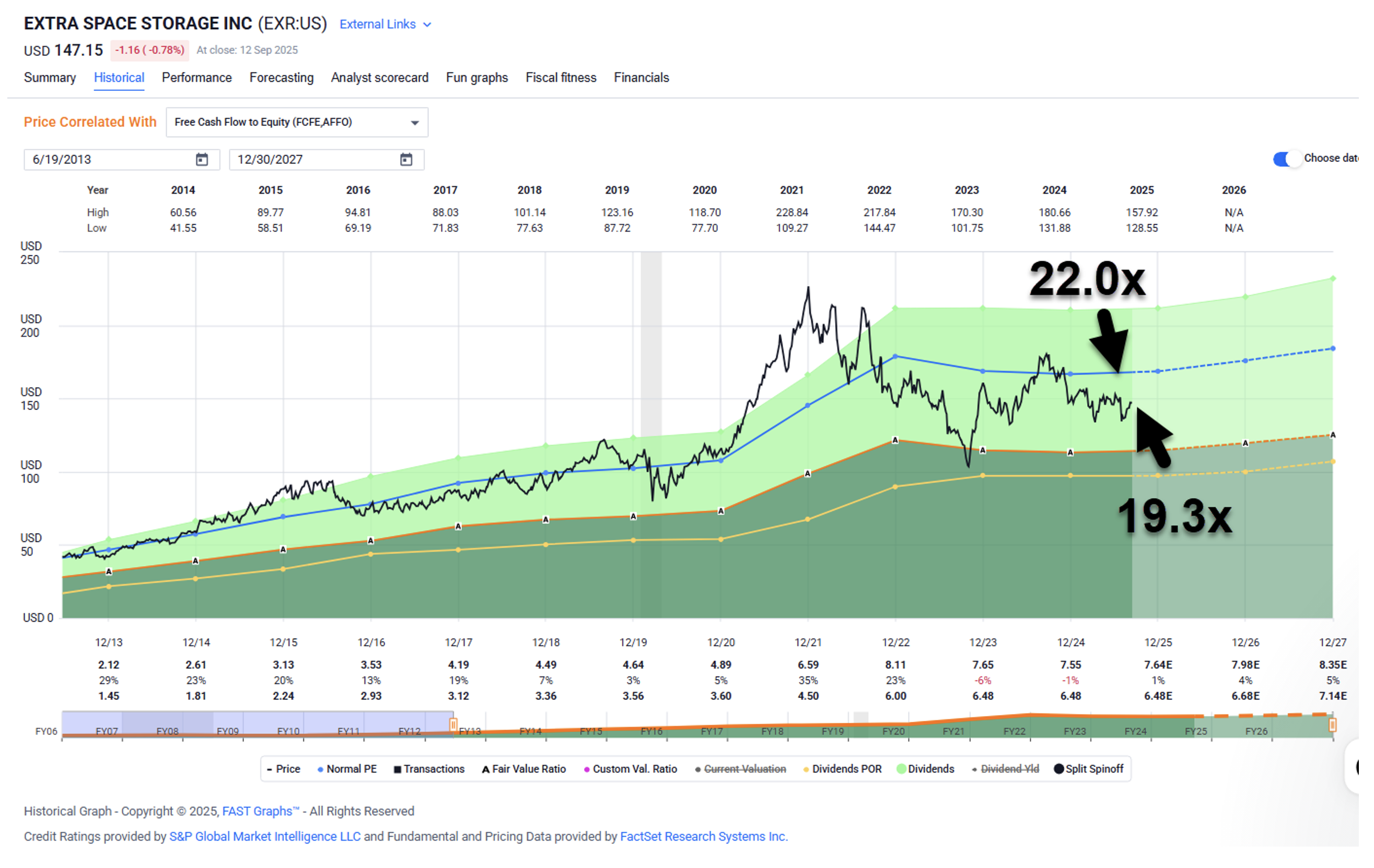Grab the right range slider handle at timeline end
This screenshot has height=868, width=1374.
[1332, 725]
